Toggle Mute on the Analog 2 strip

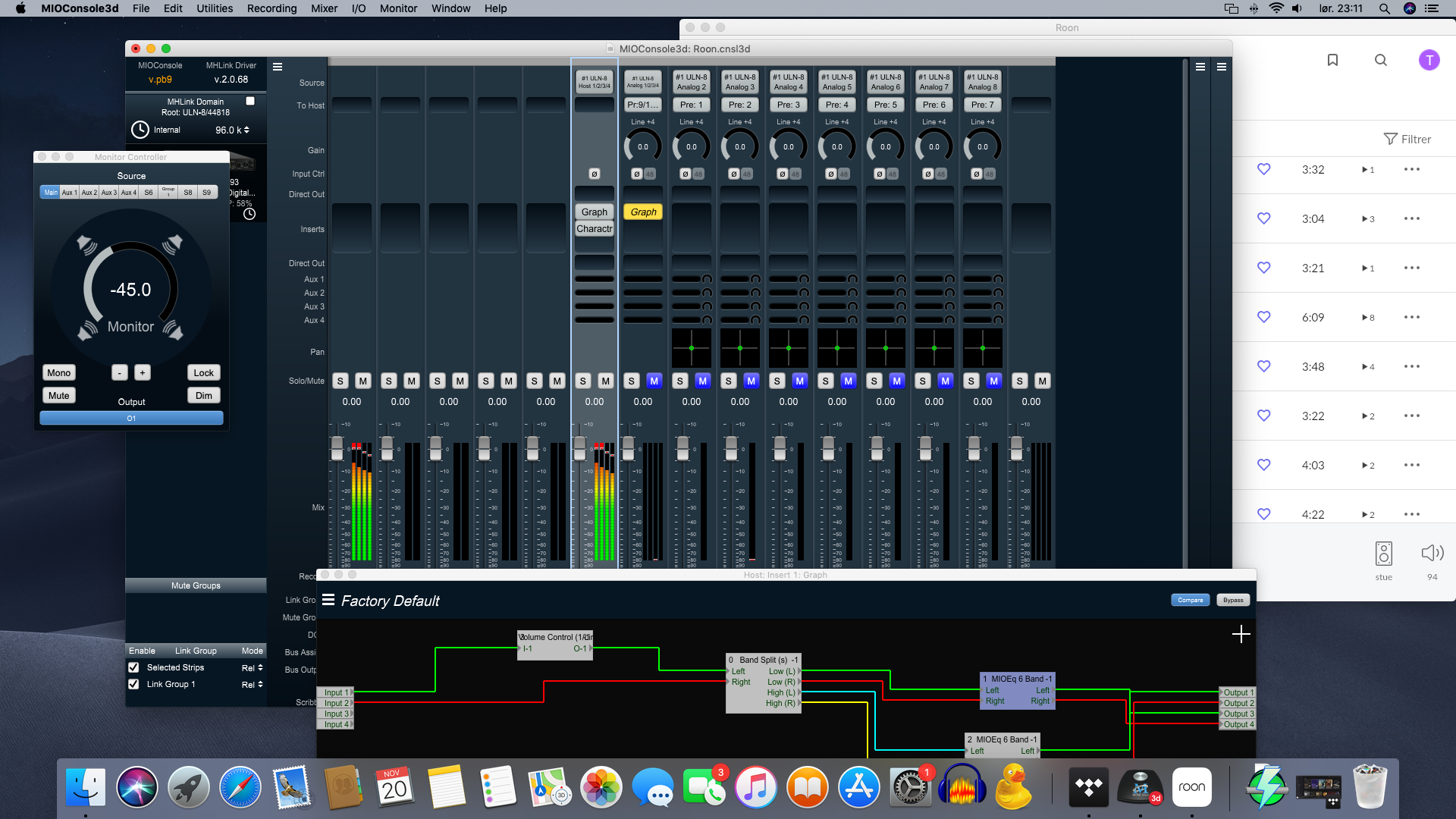[703, 381]
